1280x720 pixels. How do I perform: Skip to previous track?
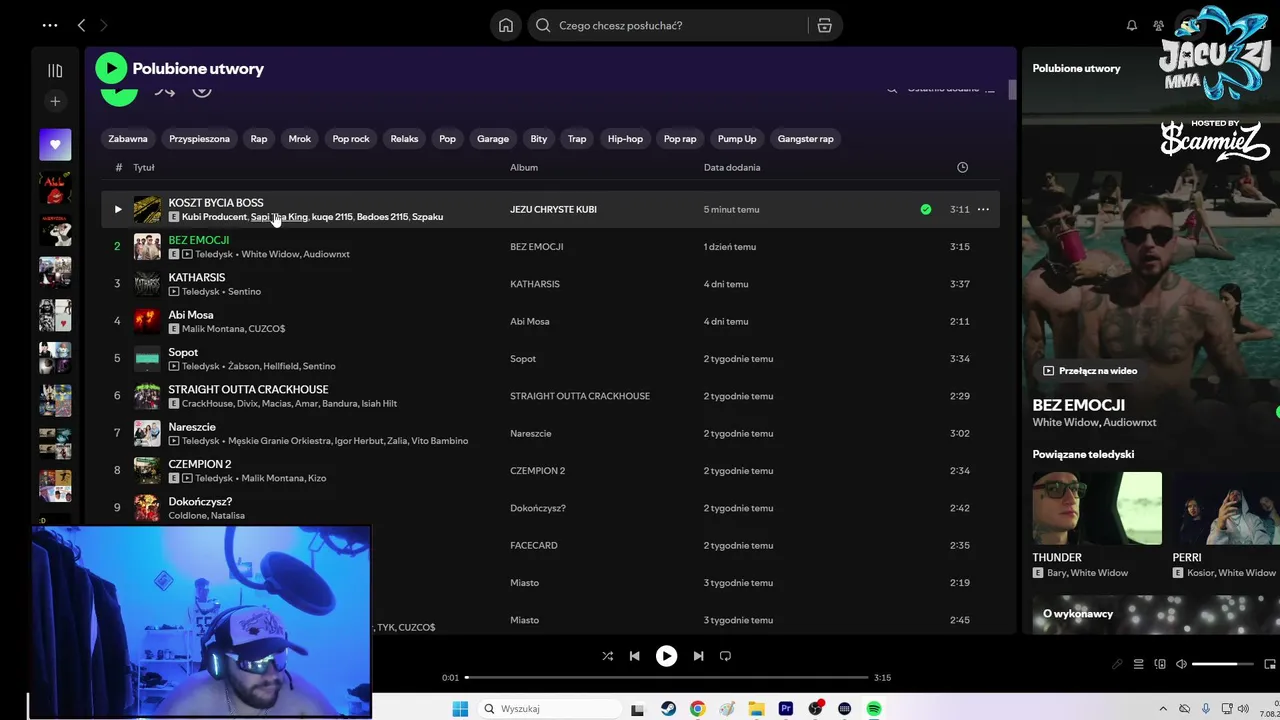634,656
